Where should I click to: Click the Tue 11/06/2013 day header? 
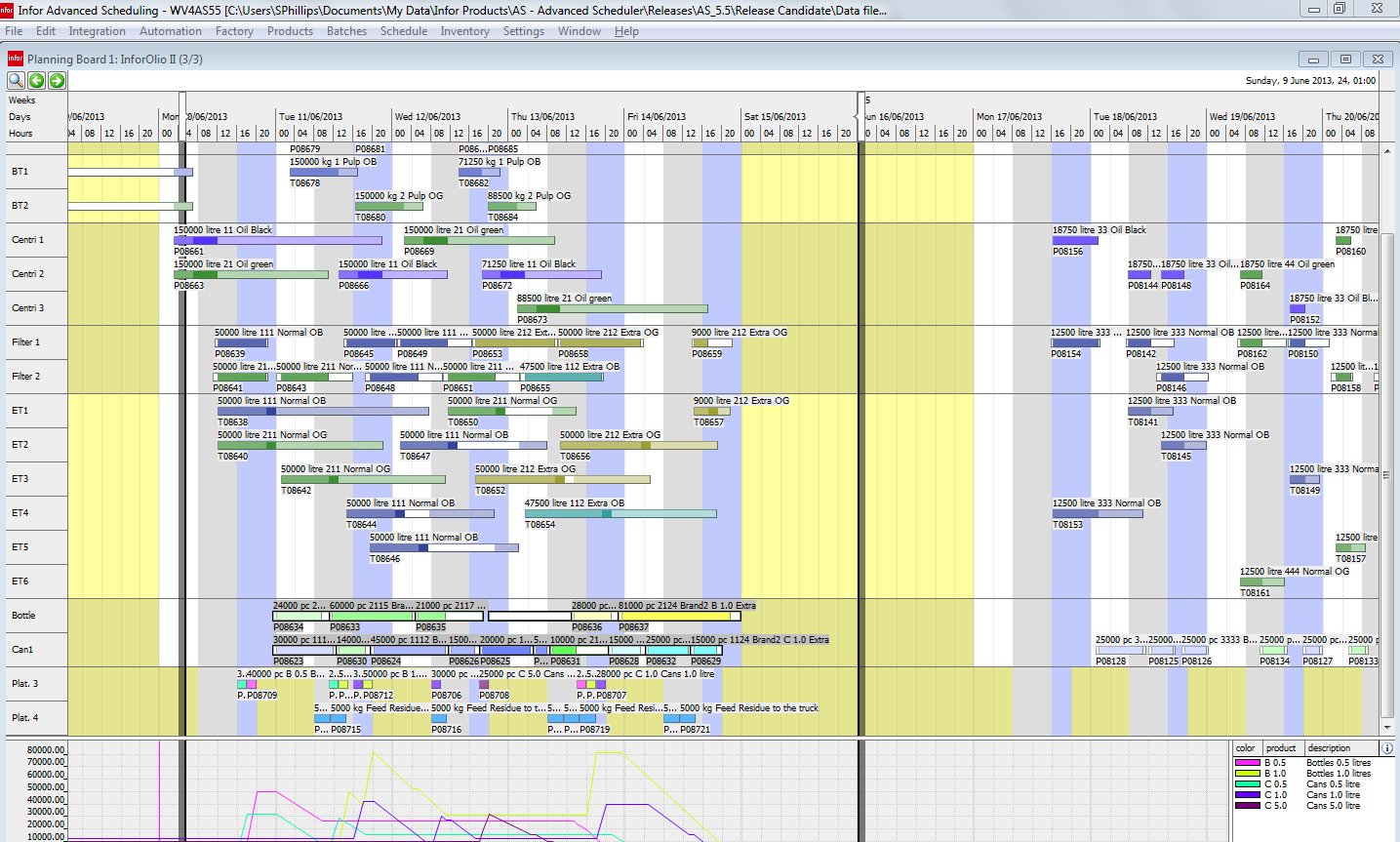310,116
